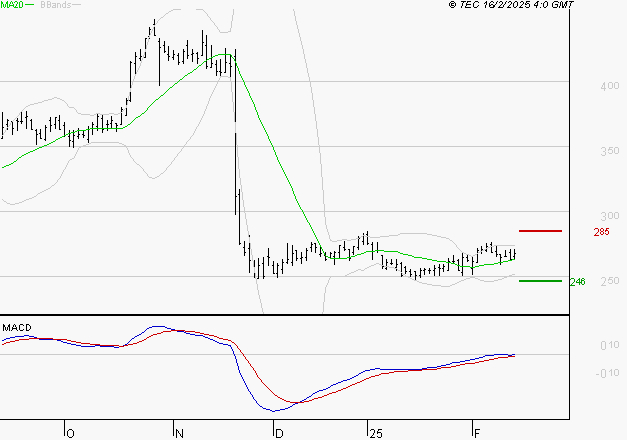627x440 pixels.
Task: Click the -010 MACD axis label
Action: click(607, 374)
